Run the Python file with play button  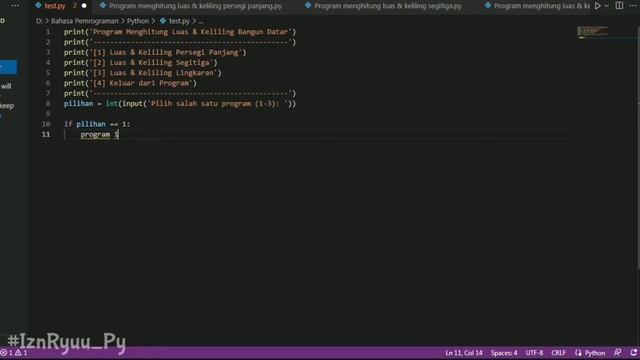[598, 6]
